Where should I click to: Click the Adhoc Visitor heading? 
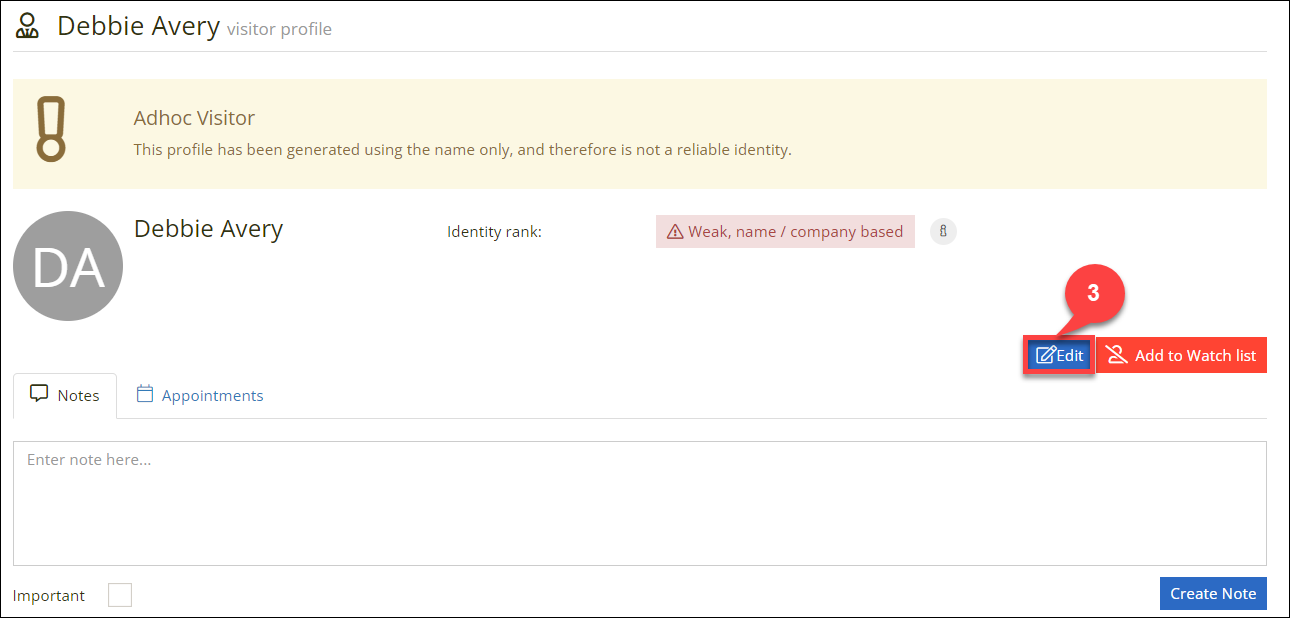pos(194,118)
